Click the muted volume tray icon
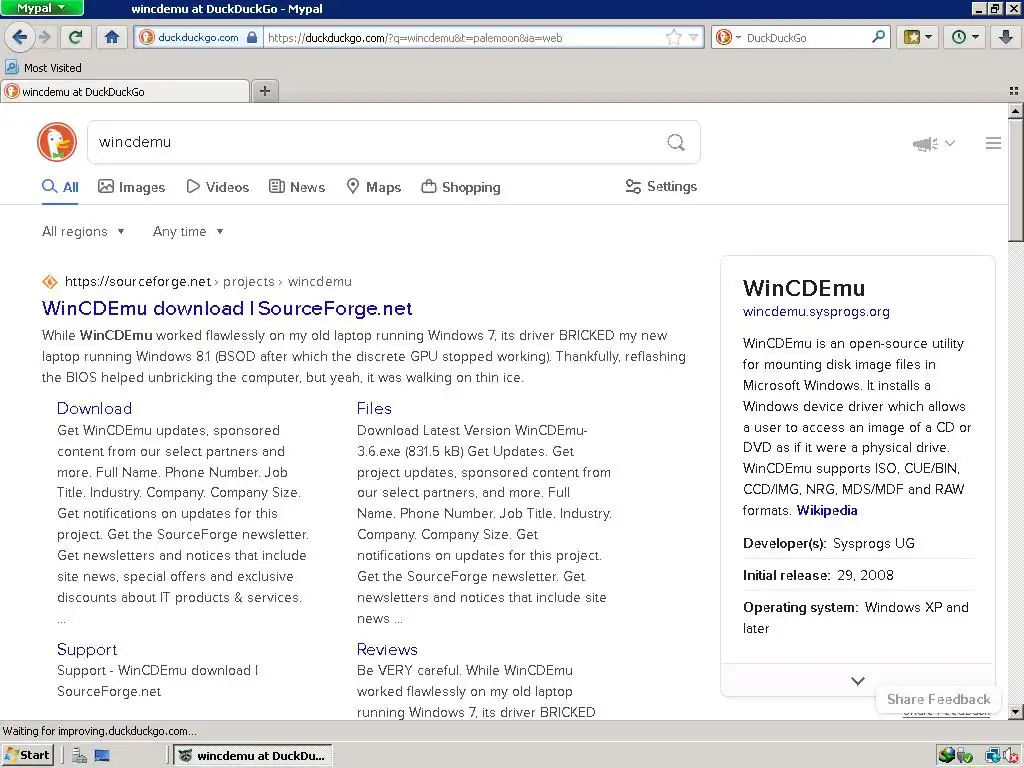 pos(1011,756)
